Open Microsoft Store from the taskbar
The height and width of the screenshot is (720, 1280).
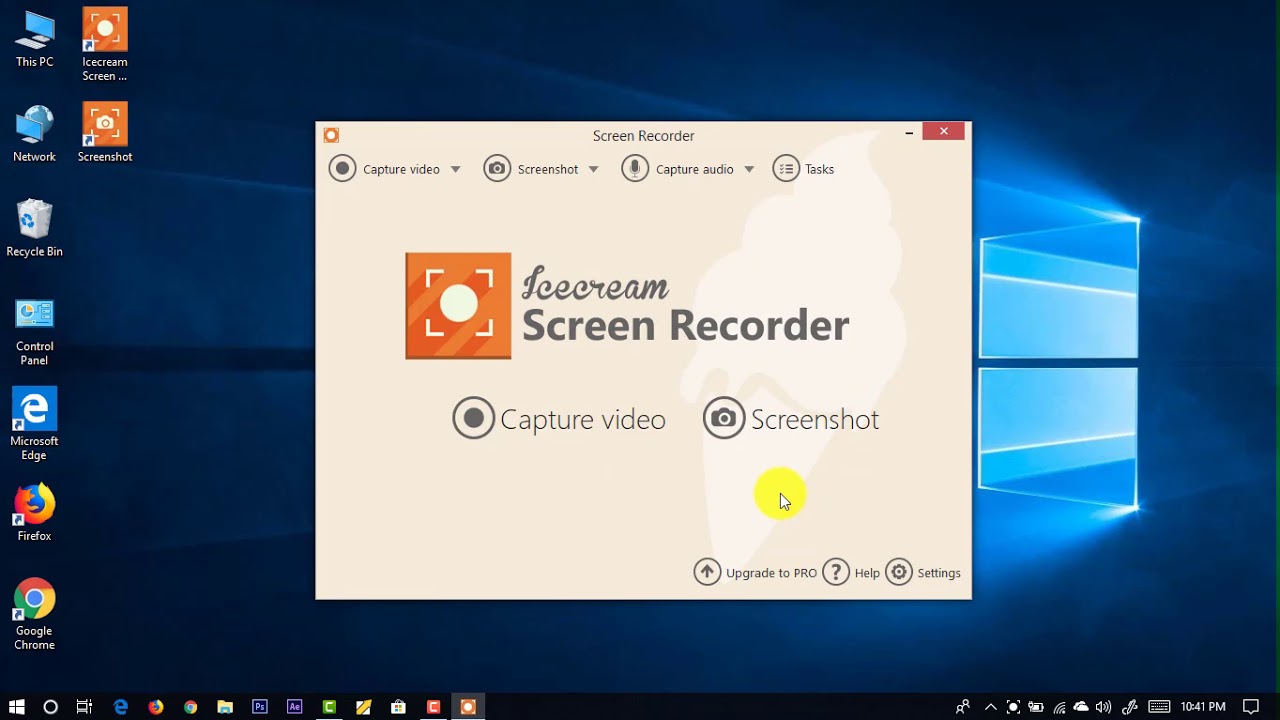point(398,706)
